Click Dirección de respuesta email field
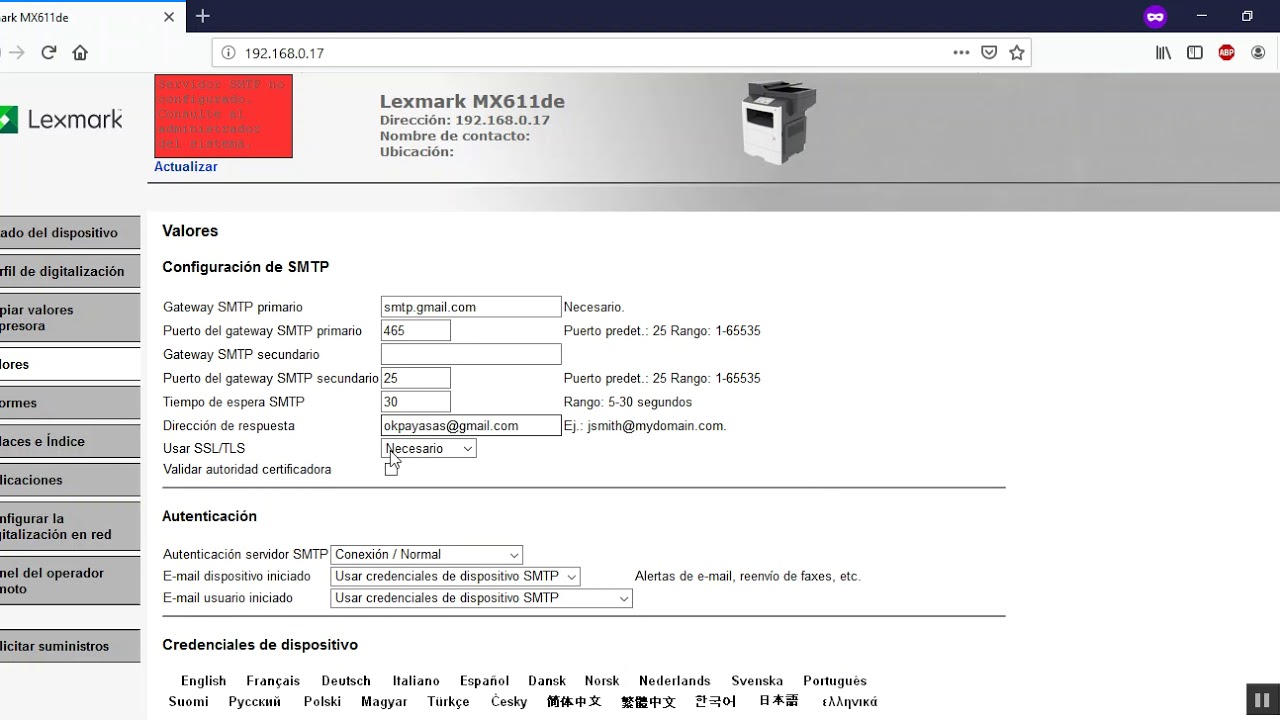1280x720 pixels. (x=471, y=425)
